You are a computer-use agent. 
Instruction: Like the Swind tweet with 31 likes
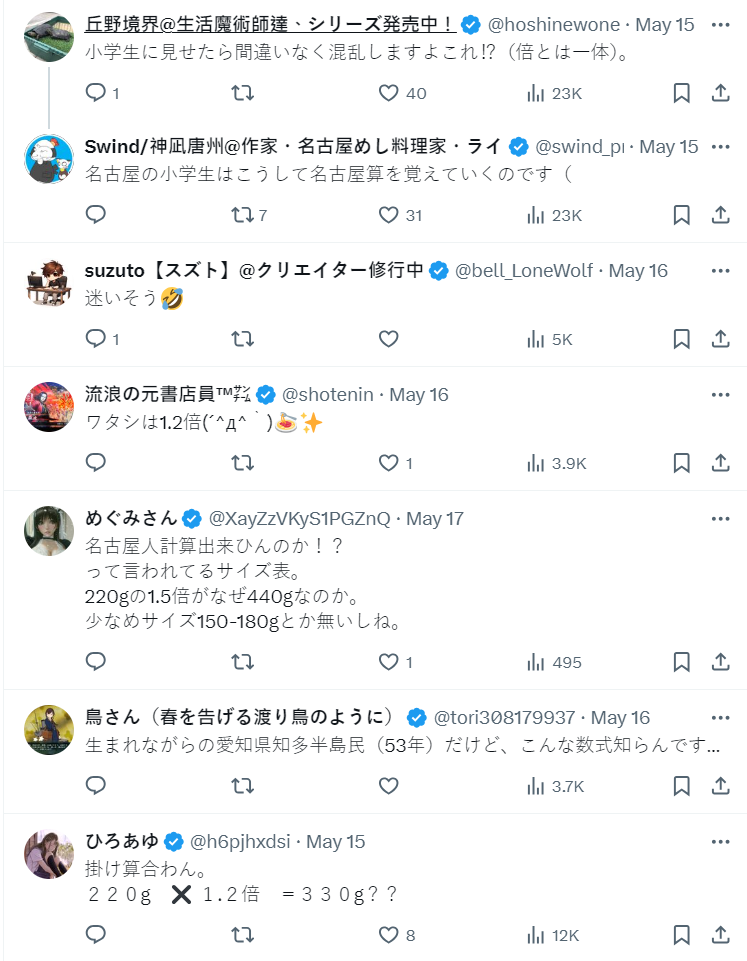[389, 215]
